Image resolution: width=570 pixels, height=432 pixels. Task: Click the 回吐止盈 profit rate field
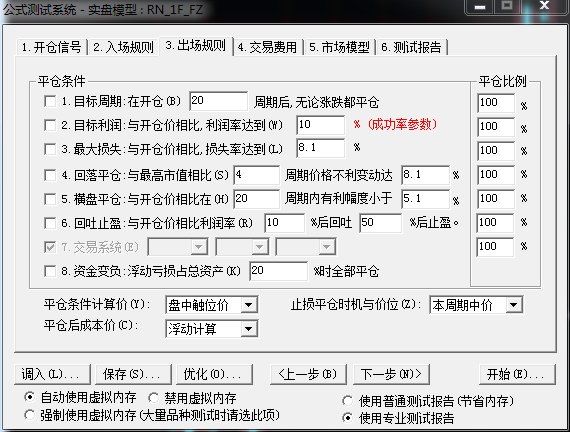(285, 223)
